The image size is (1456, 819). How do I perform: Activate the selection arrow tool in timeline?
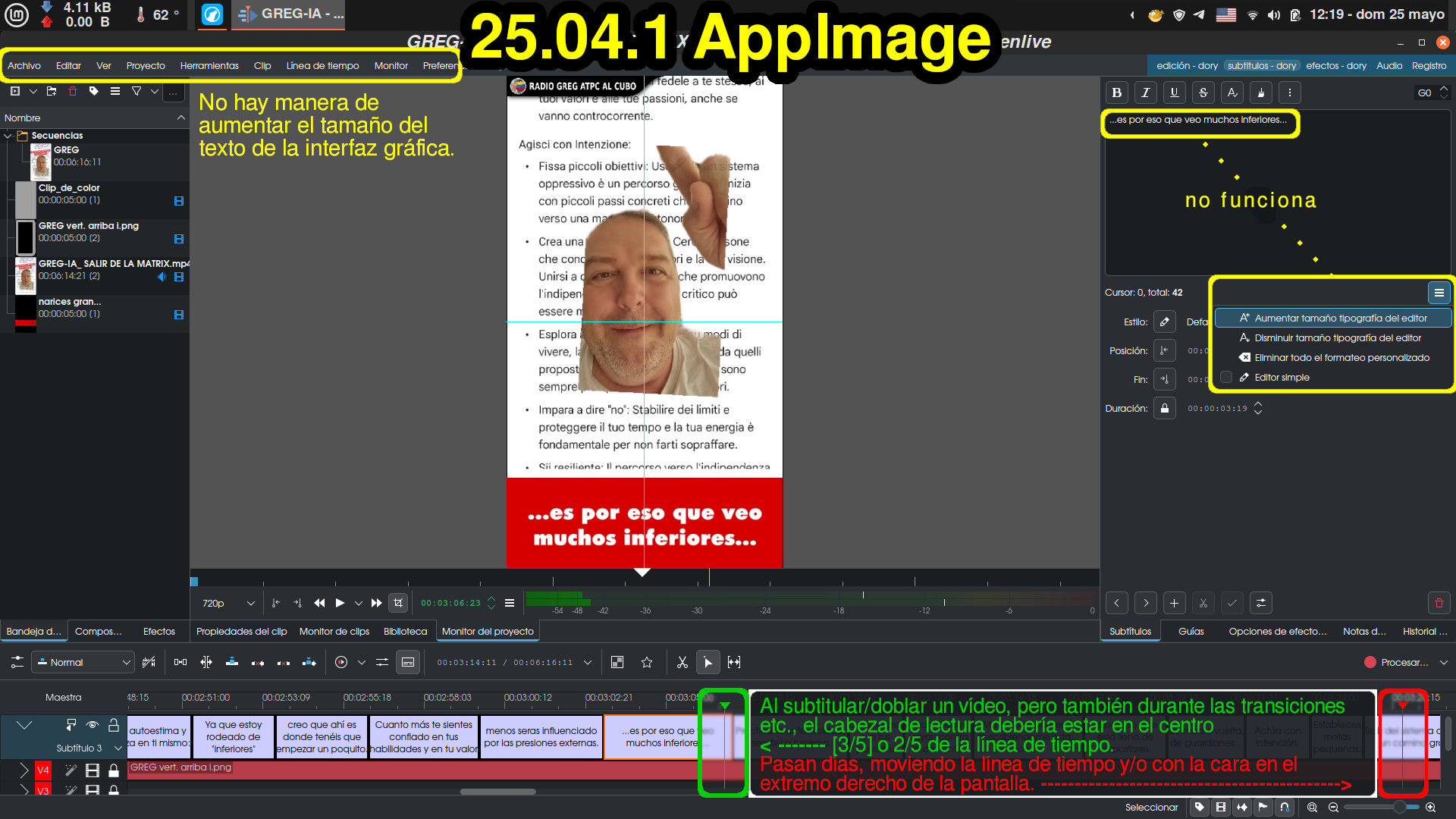pos(708,662)
